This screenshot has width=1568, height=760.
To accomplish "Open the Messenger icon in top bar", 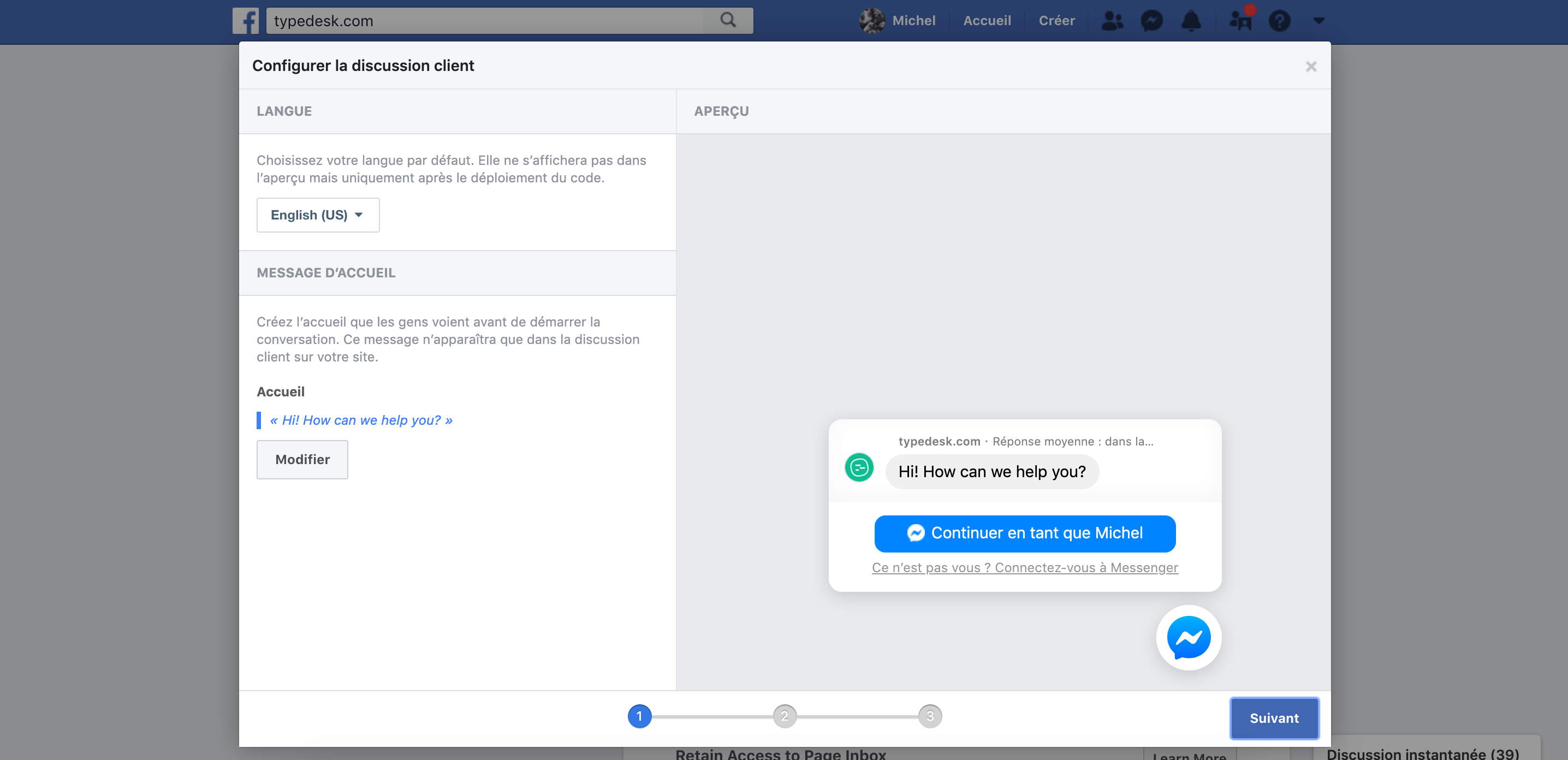I will click(x=1151, y=21).
